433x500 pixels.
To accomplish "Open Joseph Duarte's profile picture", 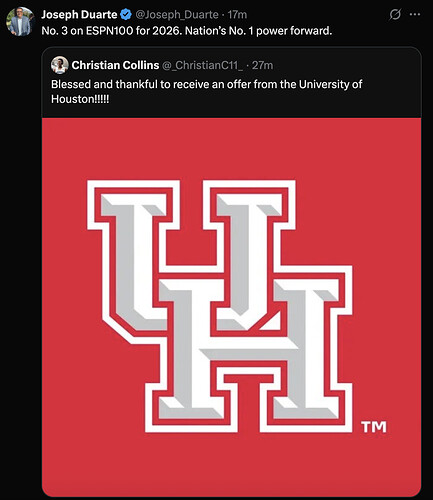I will pyautogui.click(x=20, y=21).
